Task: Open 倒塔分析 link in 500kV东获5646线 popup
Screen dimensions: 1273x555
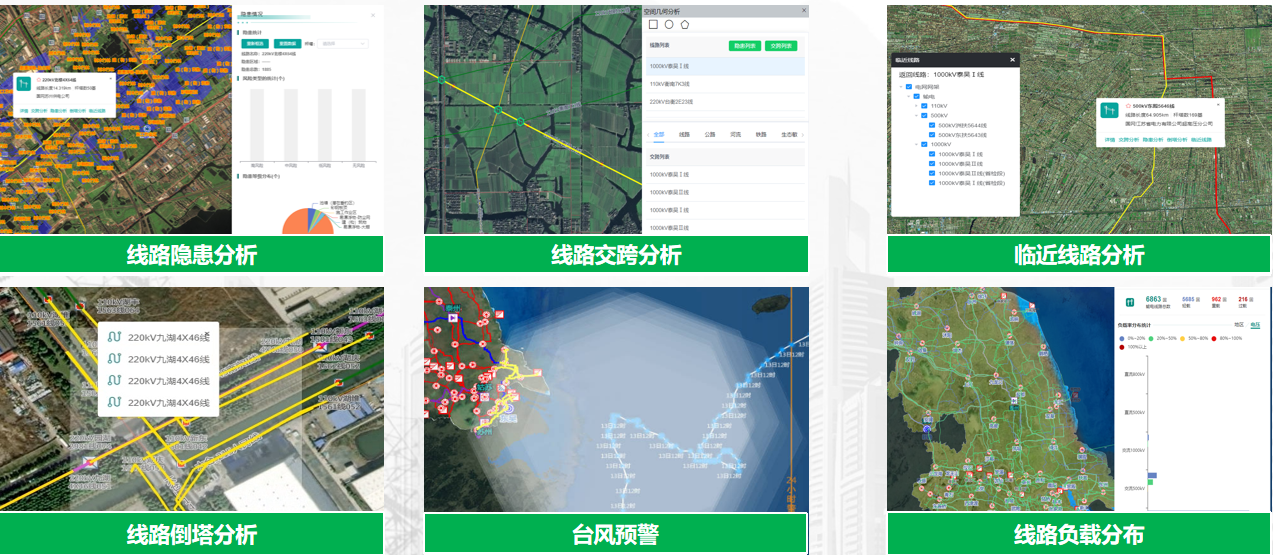Action: point(1177,140)
